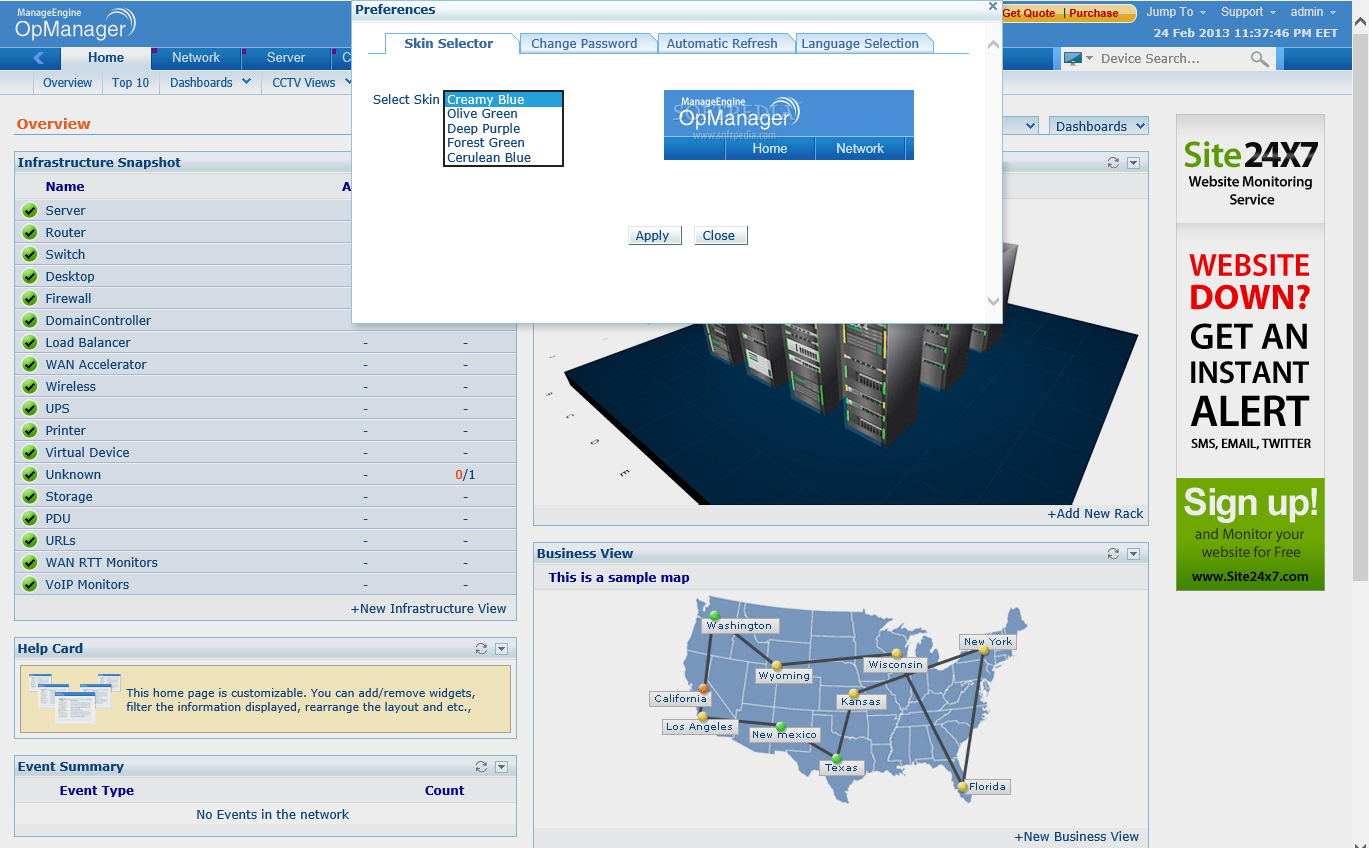Image resolution: width=1369 pixels, height=848 pixels.
Task: Switch to the Change Password tab
Action: pyautogui.click(x=584, y=43)
